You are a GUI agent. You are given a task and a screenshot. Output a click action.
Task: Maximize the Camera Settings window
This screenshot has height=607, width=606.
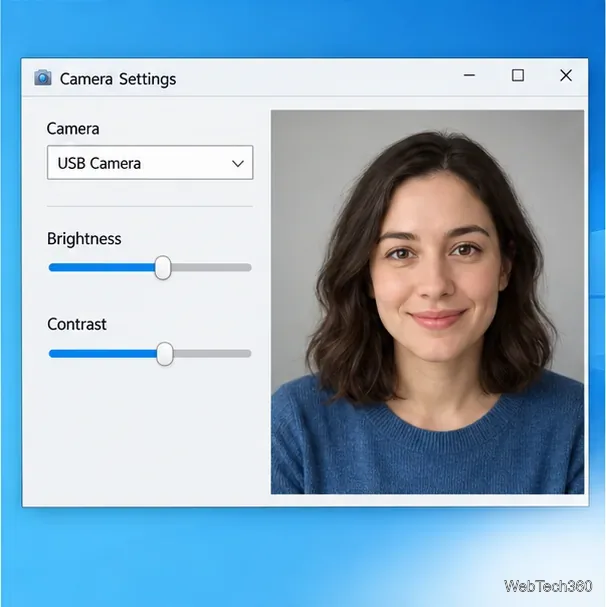[x=518, y=75]
